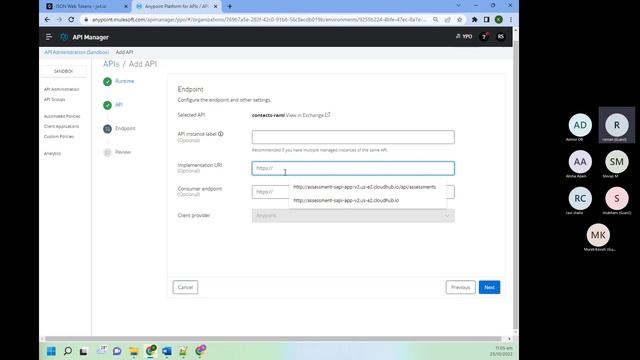This screenshot has height=360, width=640.
Task: Open Automated Policies in sidebar
Action: 62,116
